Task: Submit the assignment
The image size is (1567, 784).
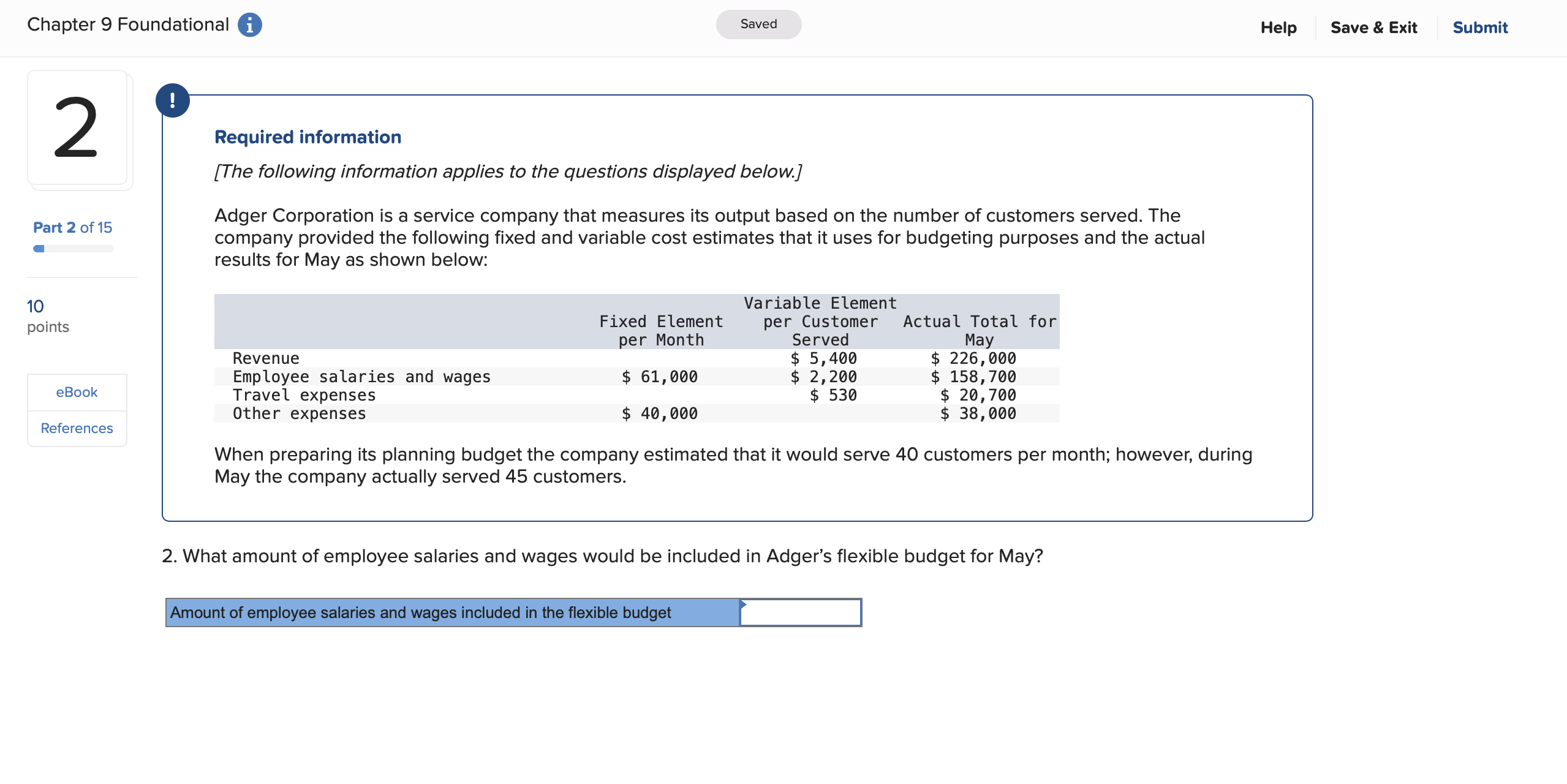Action: click(x=1480, y=27)
